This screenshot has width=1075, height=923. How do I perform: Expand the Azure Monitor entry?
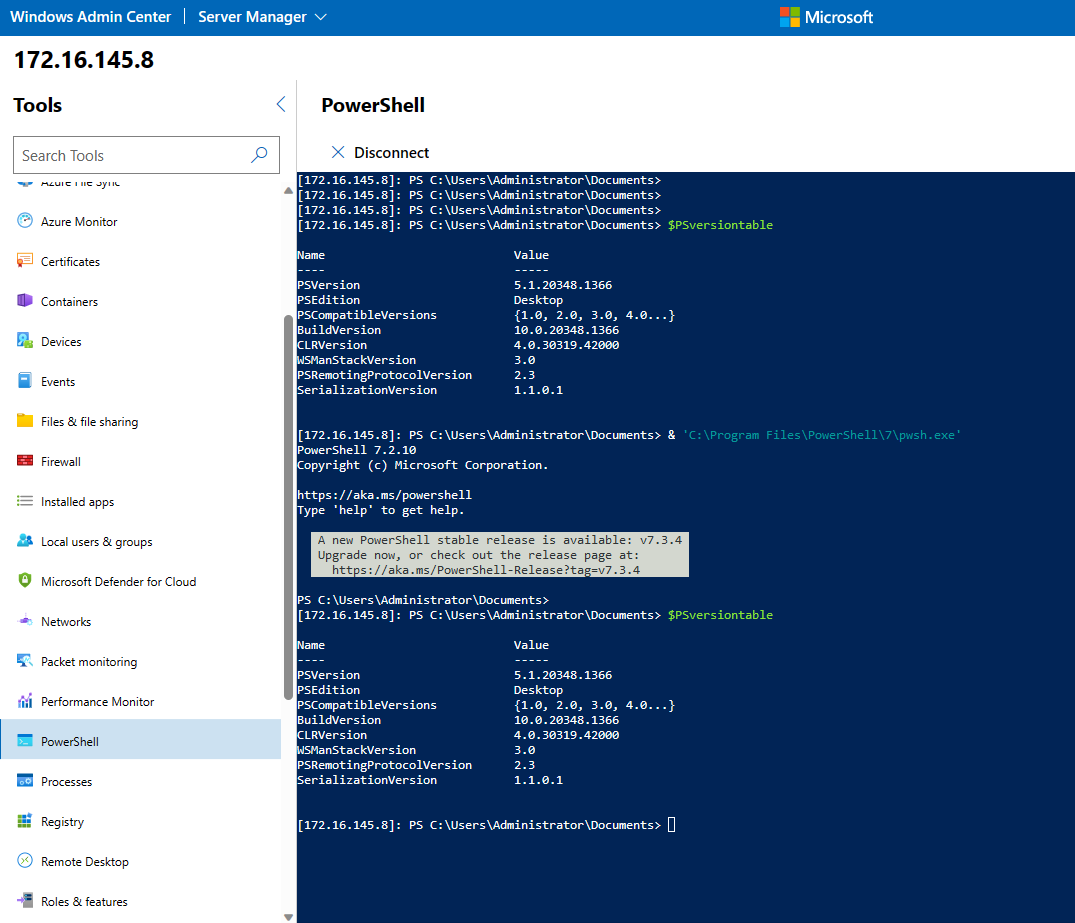click(x=78, y=221)
